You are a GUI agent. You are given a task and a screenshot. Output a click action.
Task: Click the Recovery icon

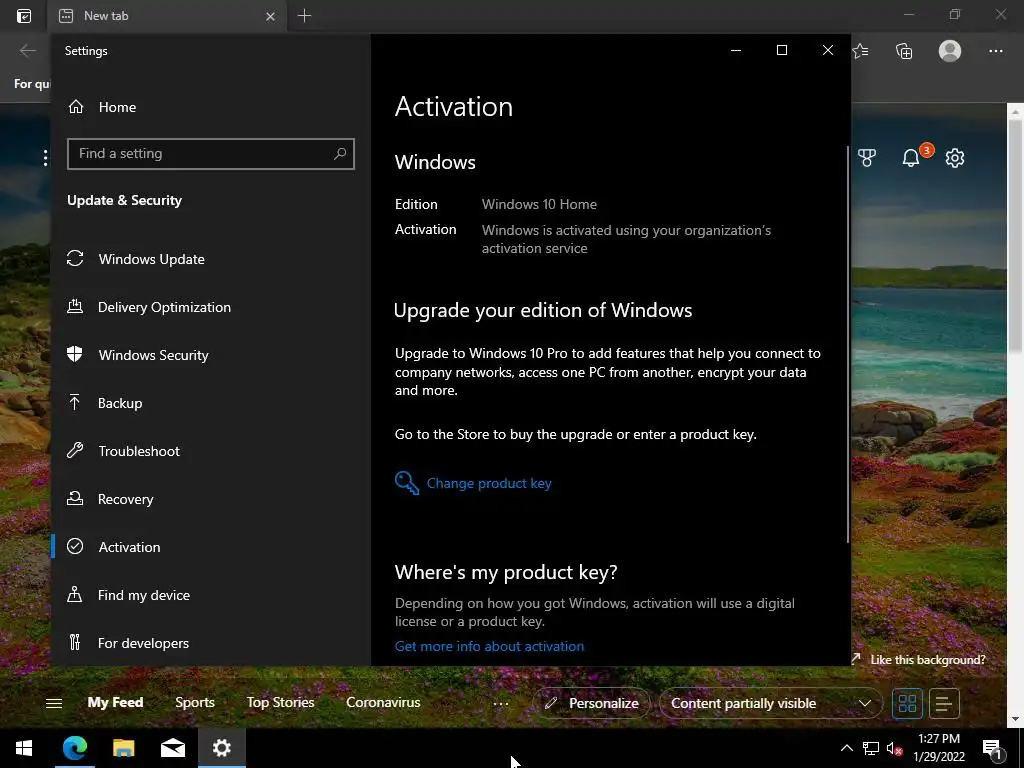coord(75,498)
